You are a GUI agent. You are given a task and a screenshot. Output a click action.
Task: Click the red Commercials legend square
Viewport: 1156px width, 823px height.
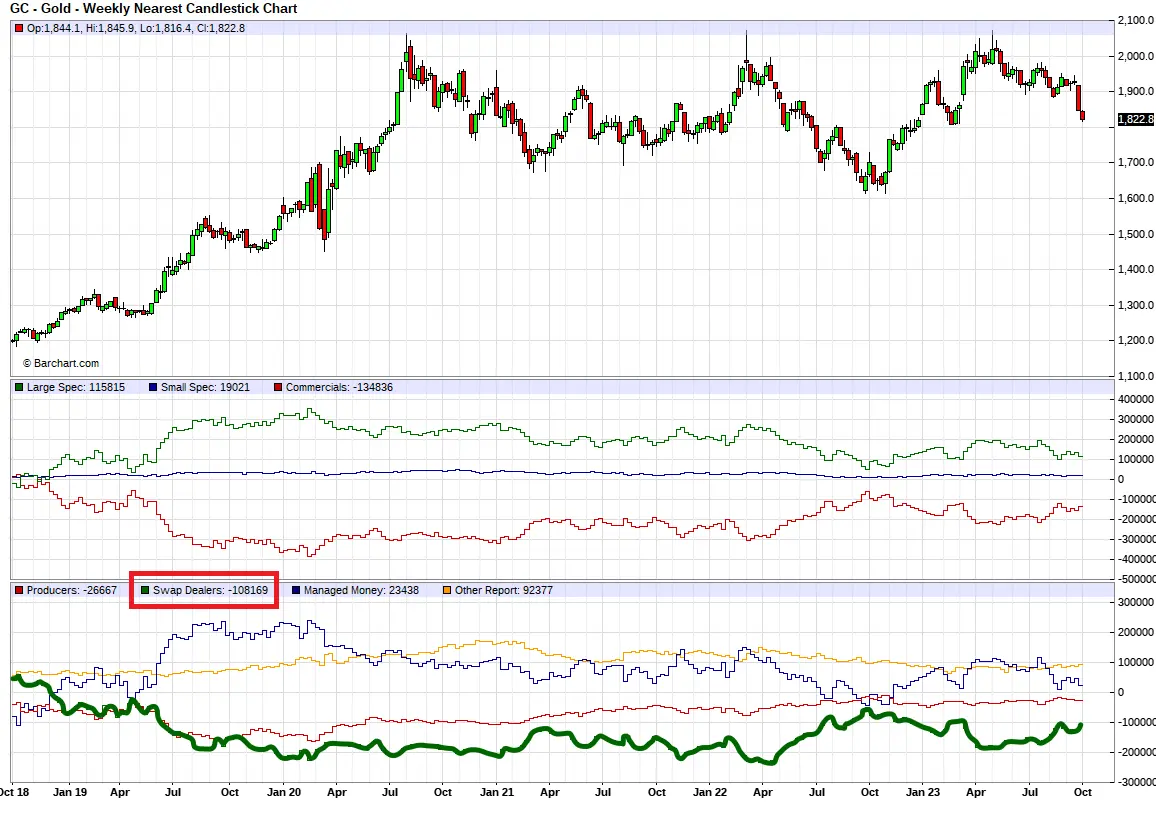tap(277, 387)
